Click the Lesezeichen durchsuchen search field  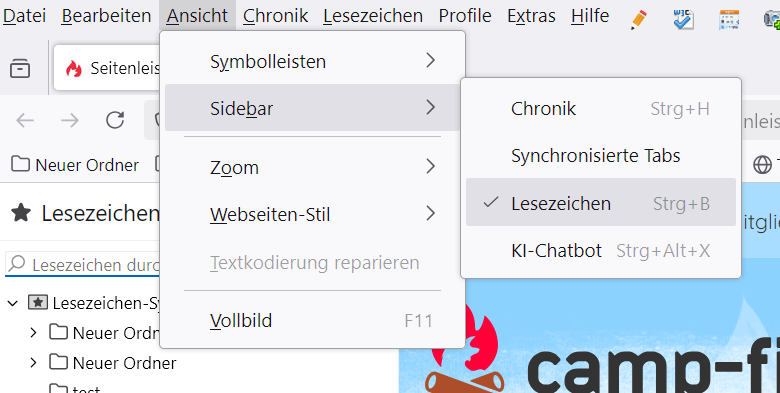[83, 264]
